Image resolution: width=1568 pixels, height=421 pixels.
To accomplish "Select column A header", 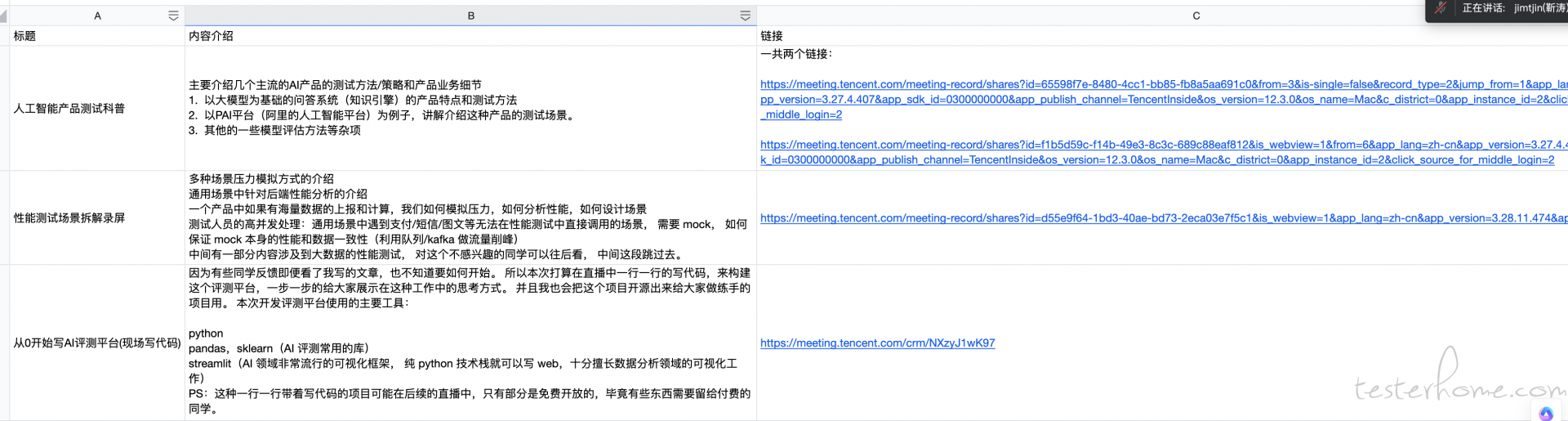I will pyautogui.click(x=97, y=16).
